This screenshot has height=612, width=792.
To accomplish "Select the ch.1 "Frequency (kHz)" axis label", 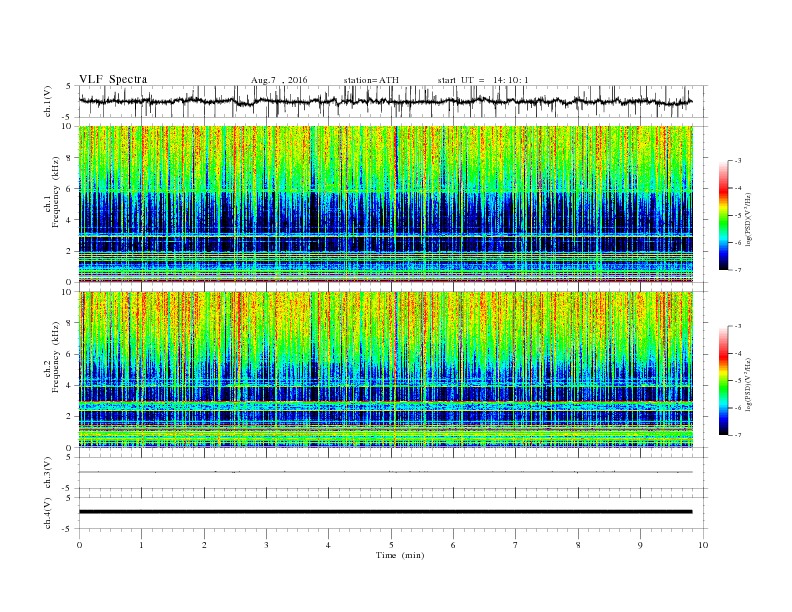I will click(x=56, y=191).
